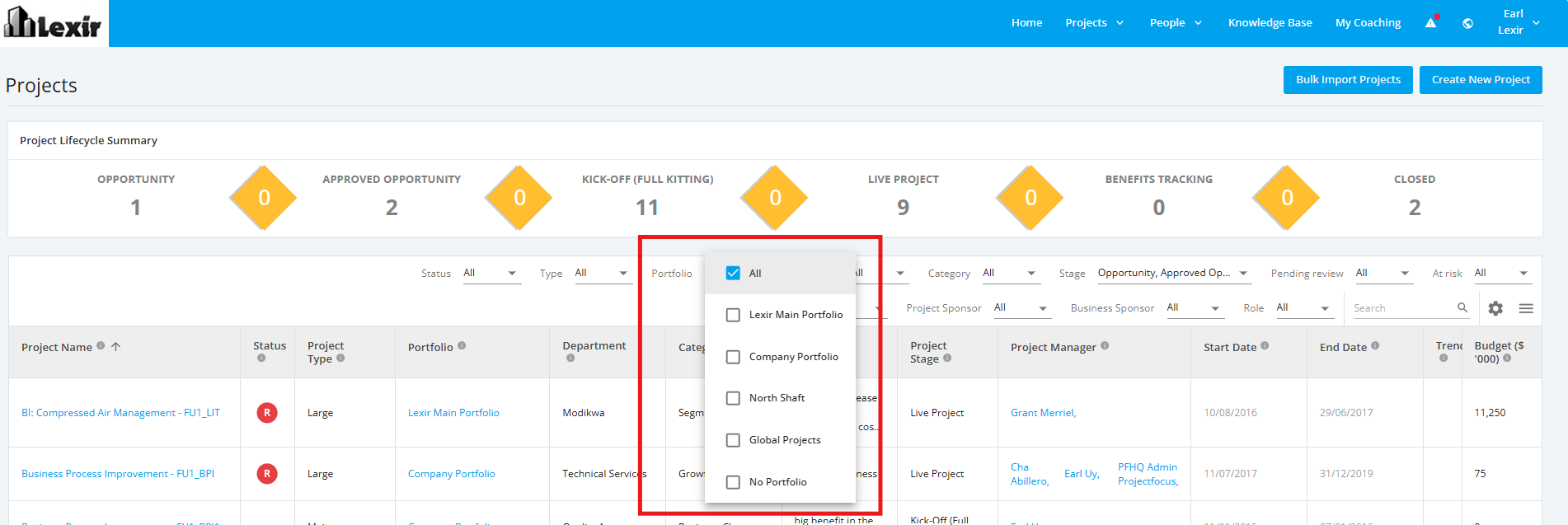Open the Project Sponsor dropdown
This screenshot has width=1568, height=525.
1021,307
